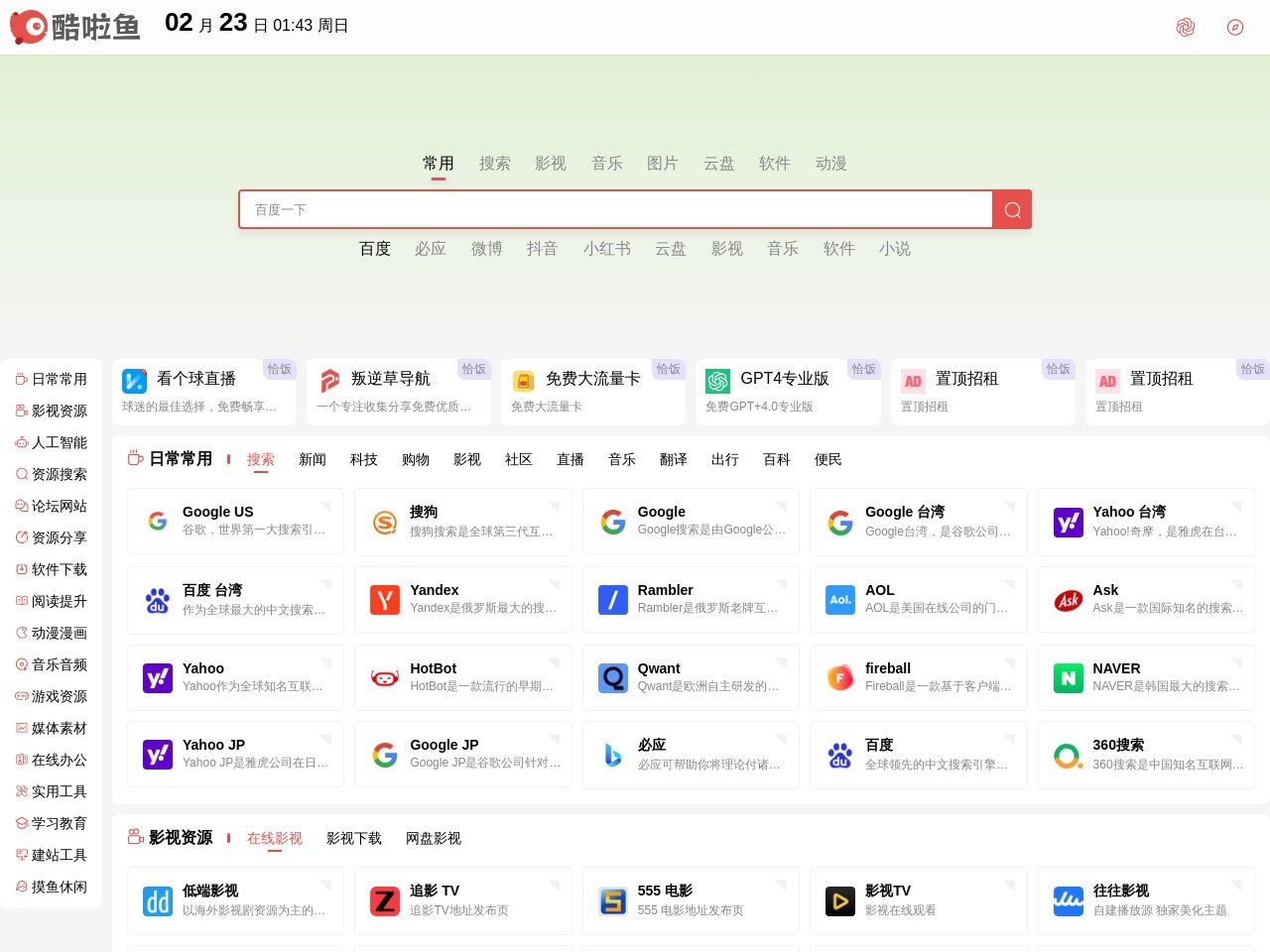Image resolution: width=1270 pixels, height=952 pixels.
Task: Click the compass icon in top bar
Action: coord(1235,28)
